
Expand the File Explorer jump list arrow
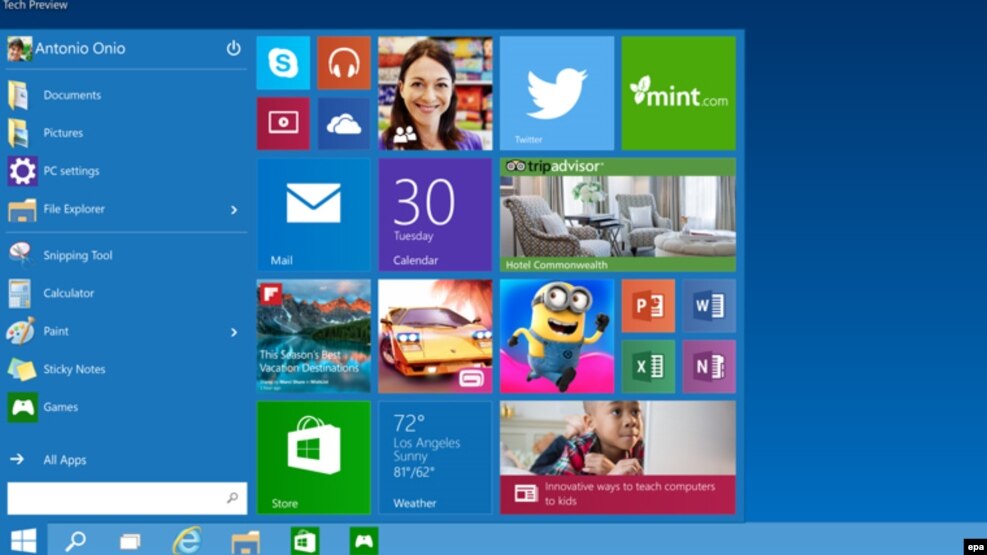click(x=234, y=210)
